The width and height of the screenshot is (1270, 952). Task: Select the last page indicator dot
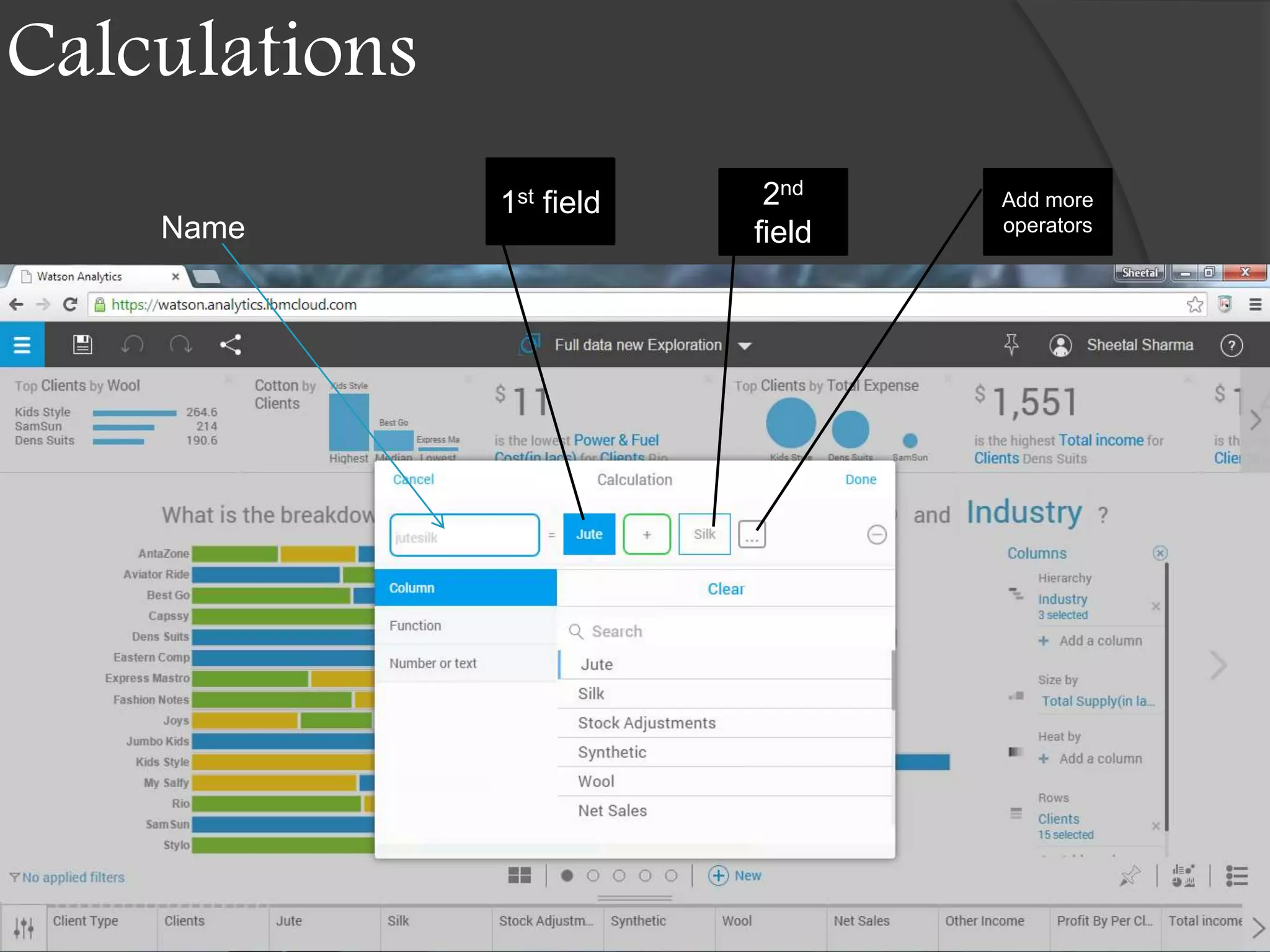click(x=671, y=875)
